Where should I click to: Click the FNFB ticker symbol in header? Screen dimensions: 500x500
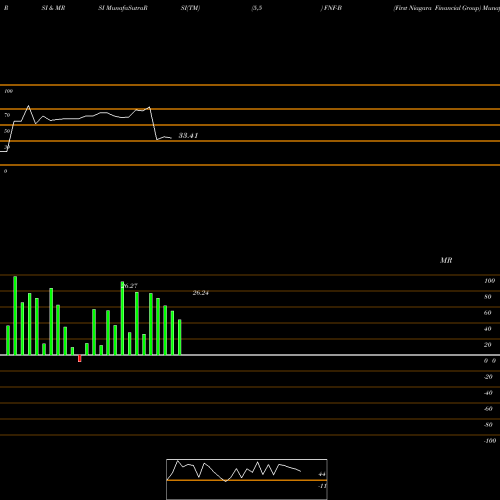click(333, 8)
